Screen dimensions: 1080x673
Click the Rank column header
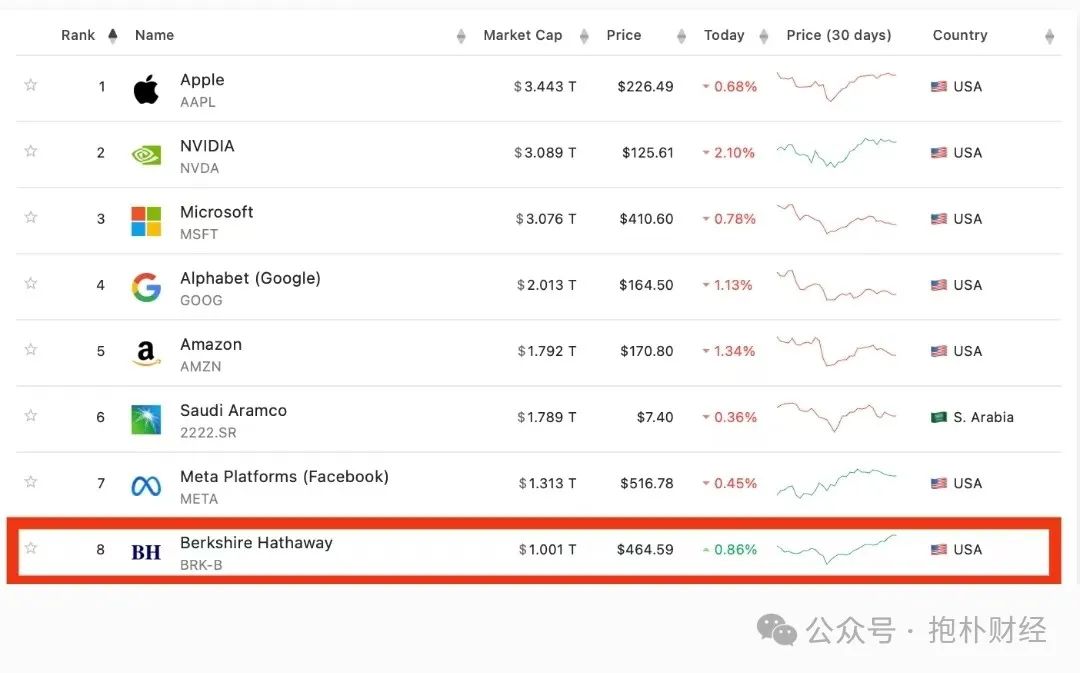pyautogui.click(x=78, y=35)
